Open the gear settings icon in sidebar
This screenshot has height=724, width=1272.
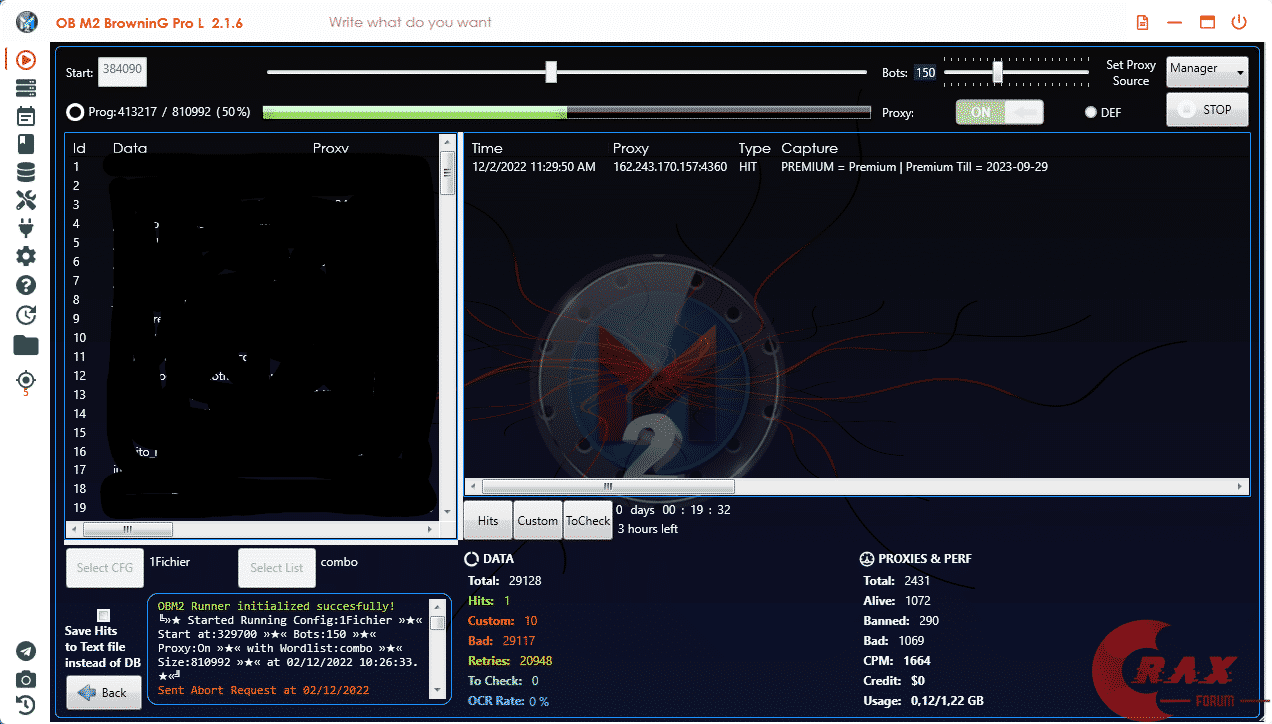coord(26,257)
